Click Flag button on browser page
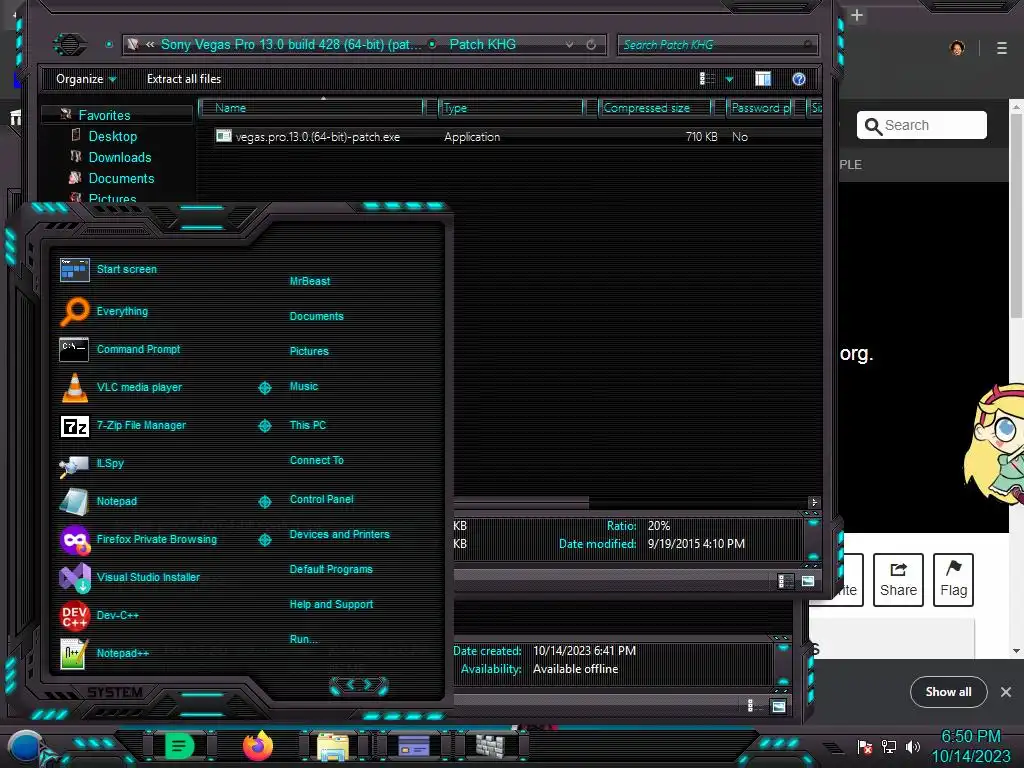Image resolution: width=1024 pixels, height=768 pixels. (x=953, y=580)
